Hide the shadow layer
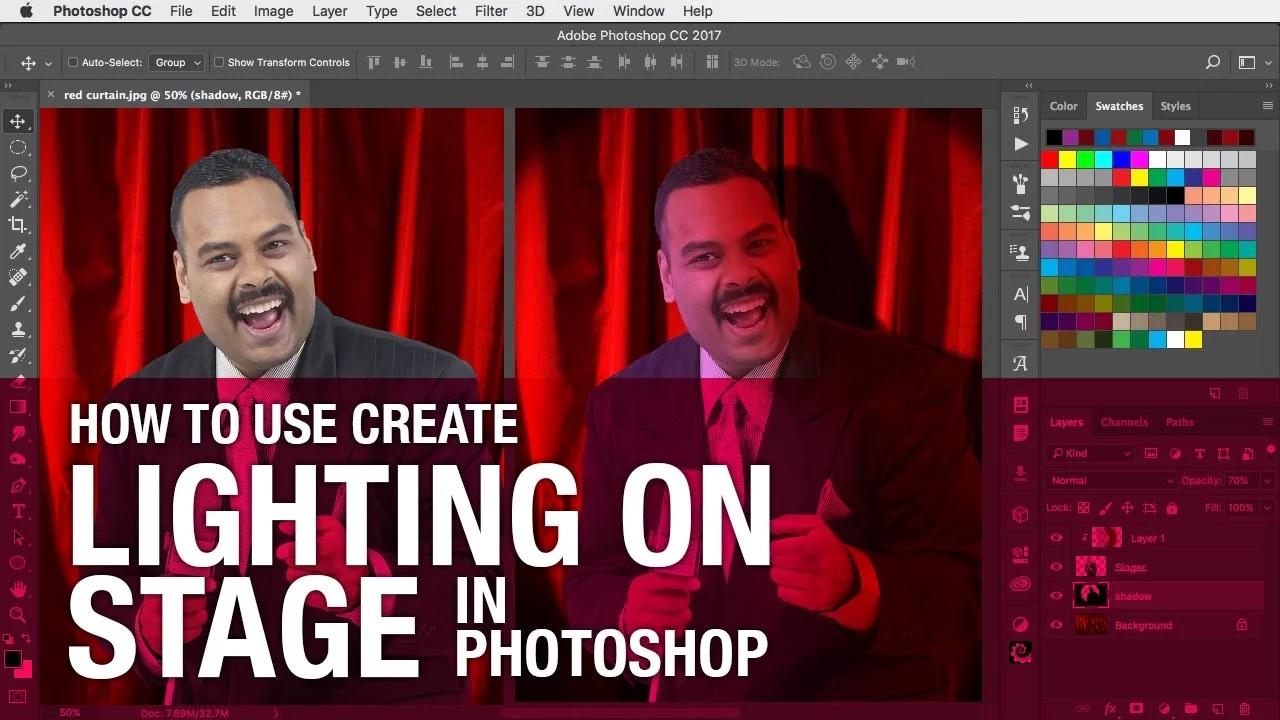1280x720 pixels. (1056, 596)
